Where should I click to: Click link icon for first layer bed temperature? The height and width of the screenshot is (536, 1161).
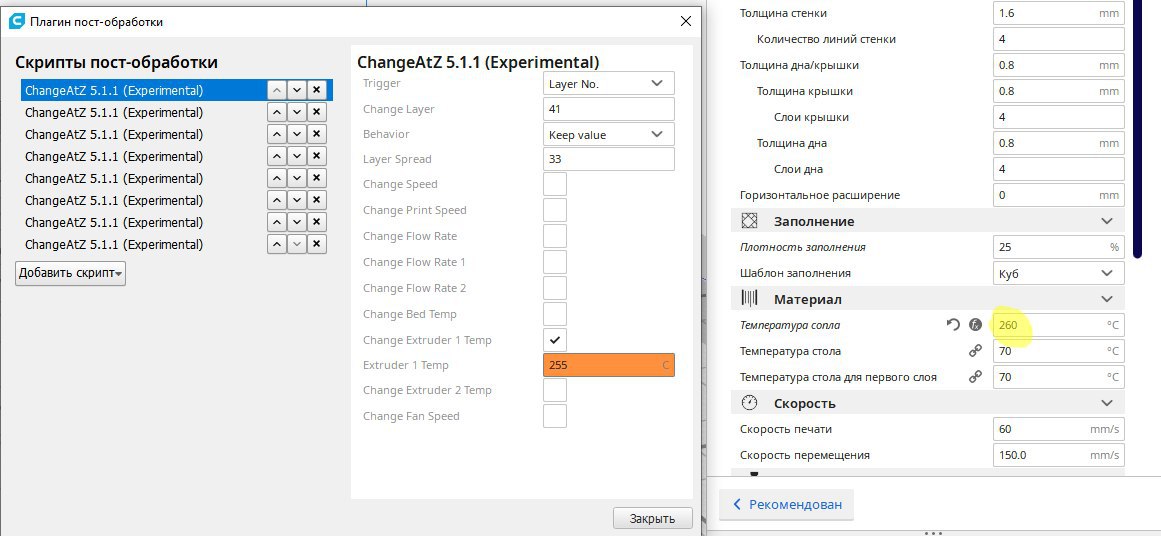975,377
